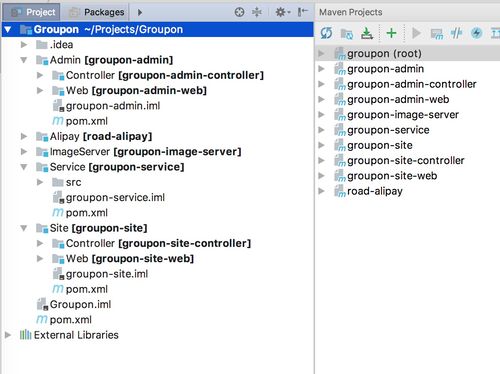Expand Controller [groupon-admin-controller]
The width and height of the screenshot is (500, 374).
coord(40,75)
